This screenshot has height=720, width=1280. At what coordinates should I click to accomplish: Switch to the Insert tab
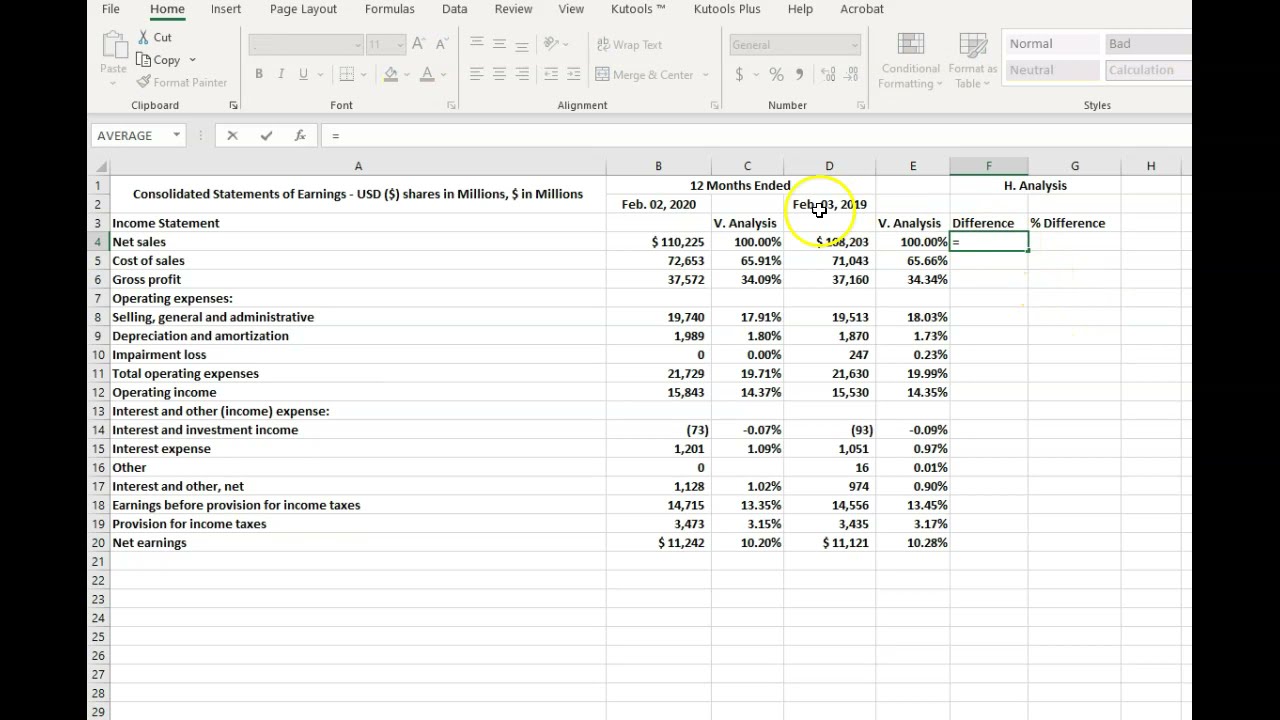click(x=226, y=9)
